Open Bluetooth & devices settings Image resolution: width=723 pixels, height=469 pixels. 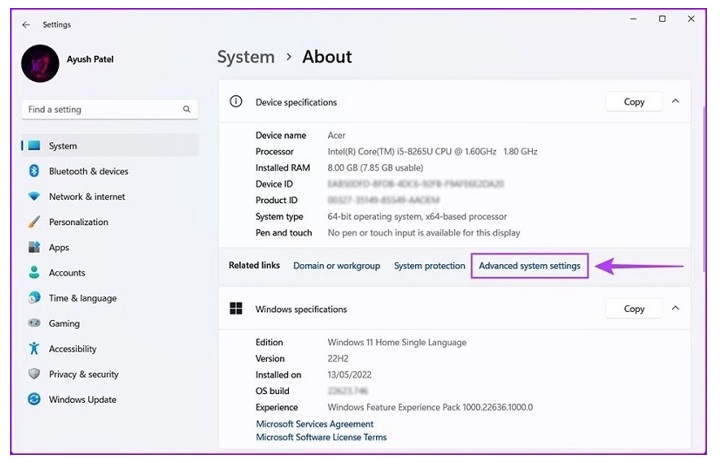[x=88, y=171]
